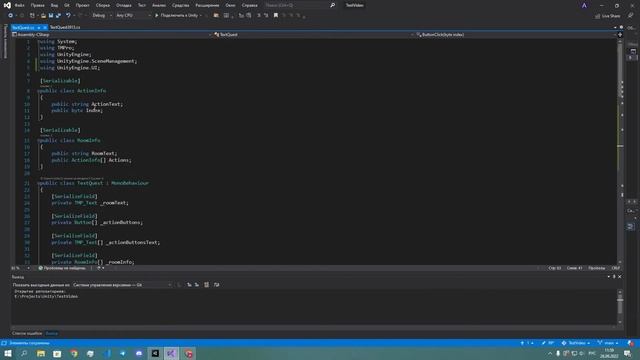Click the New Project toolbar icon

(x=32, y=16)
